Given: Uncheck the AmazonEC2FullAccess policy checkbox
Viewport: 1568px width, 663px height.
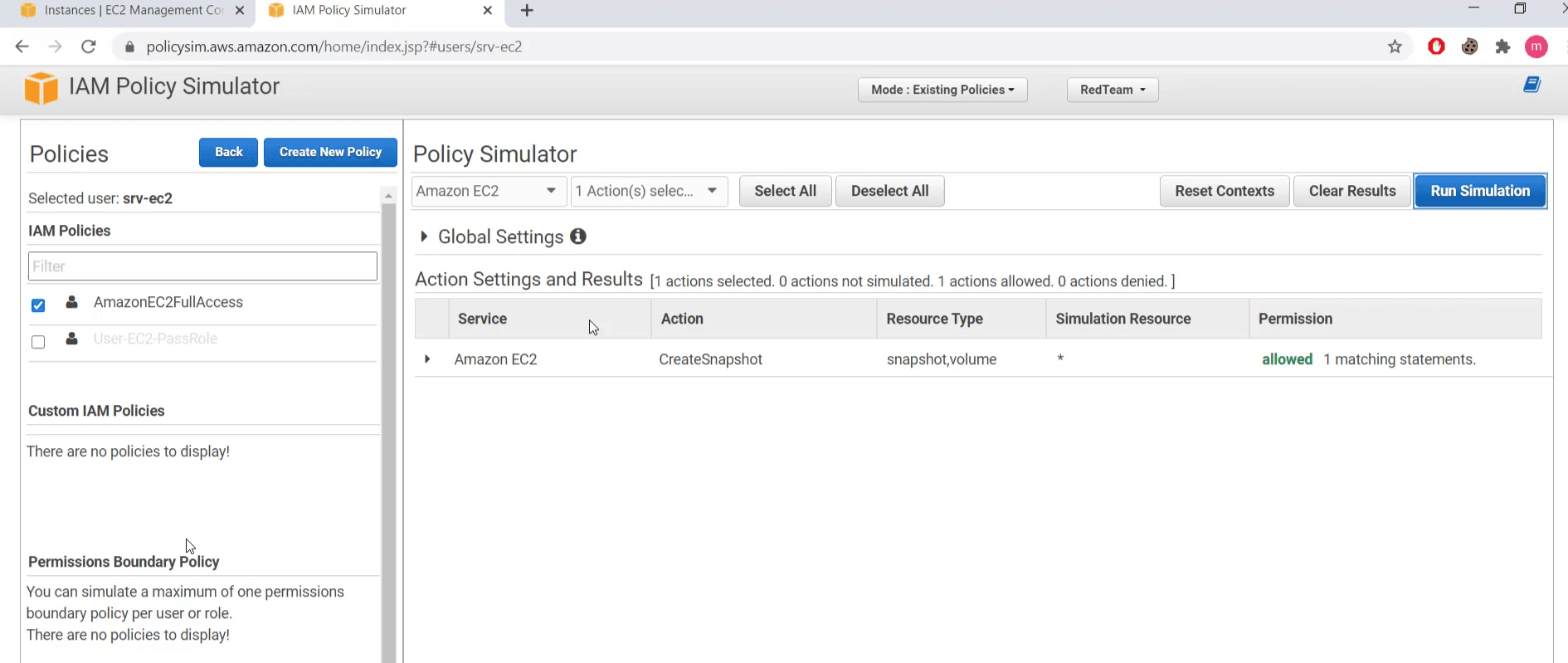Looking at the screenshot, I should tap(38, 305).
